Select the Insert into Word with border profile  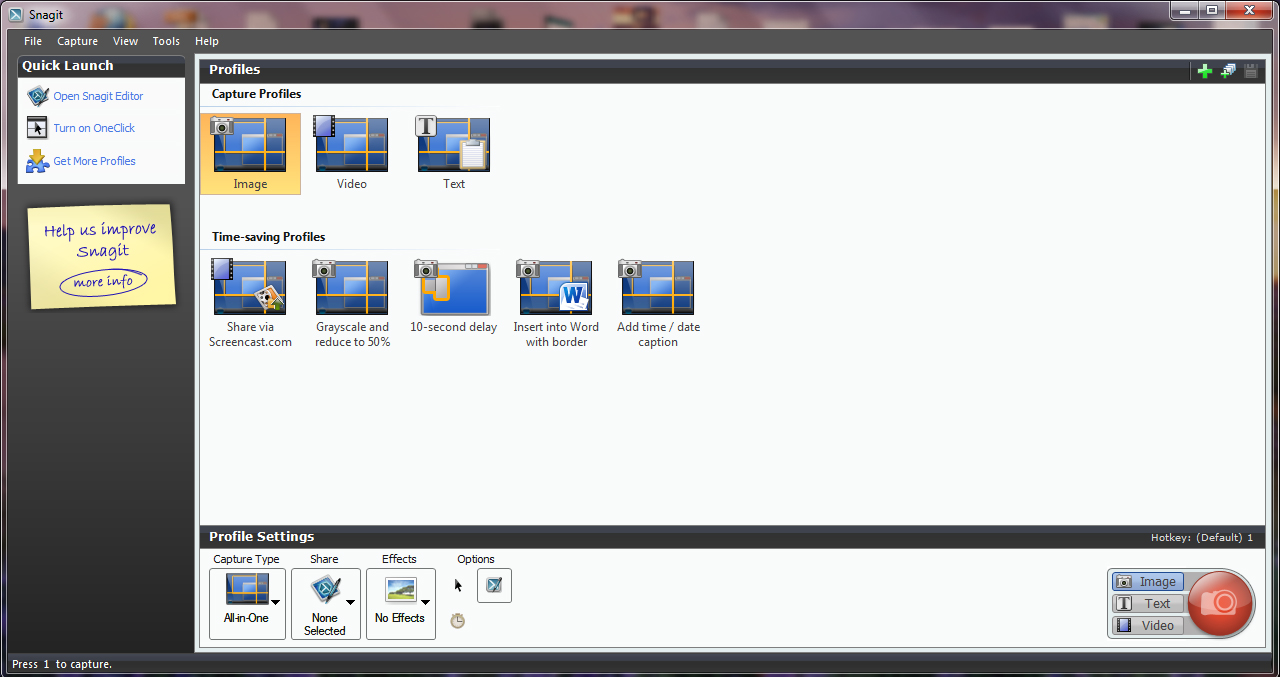point(556,304)
